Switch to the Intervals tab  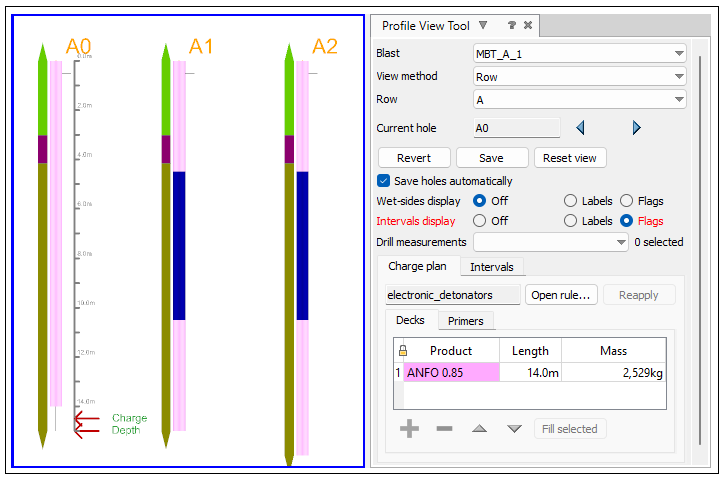click(492, 267)
